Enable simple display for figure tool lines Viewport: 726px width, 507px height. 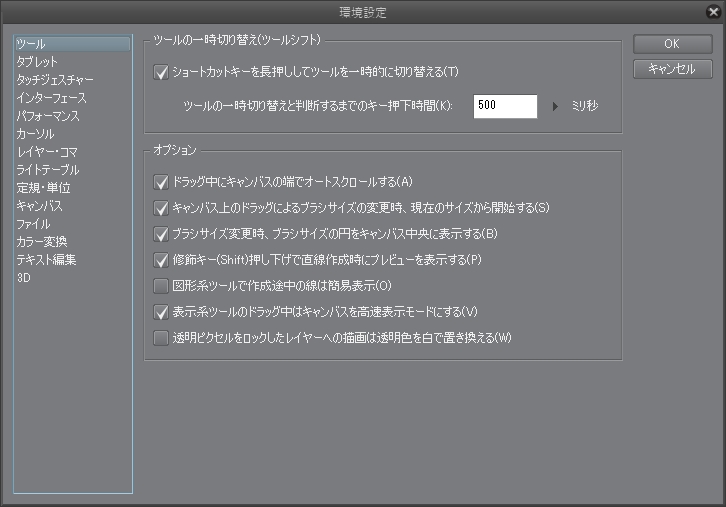(x=161, y=286)
